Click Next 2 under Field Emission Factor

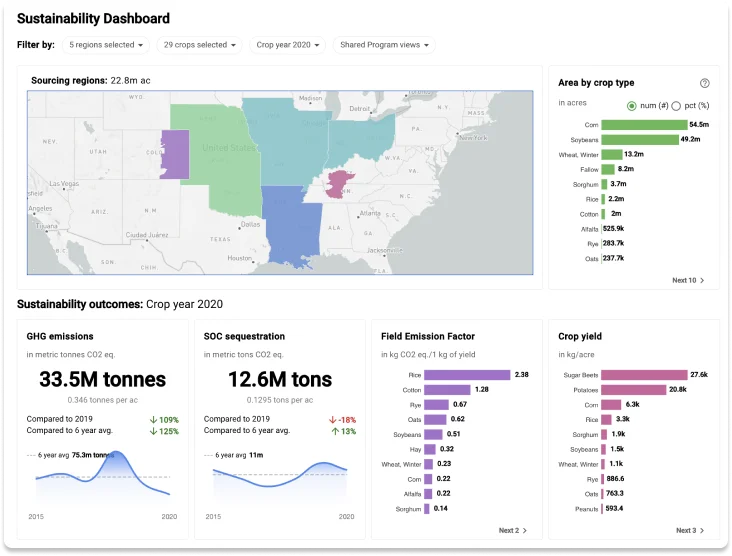[x=512, y=530]
